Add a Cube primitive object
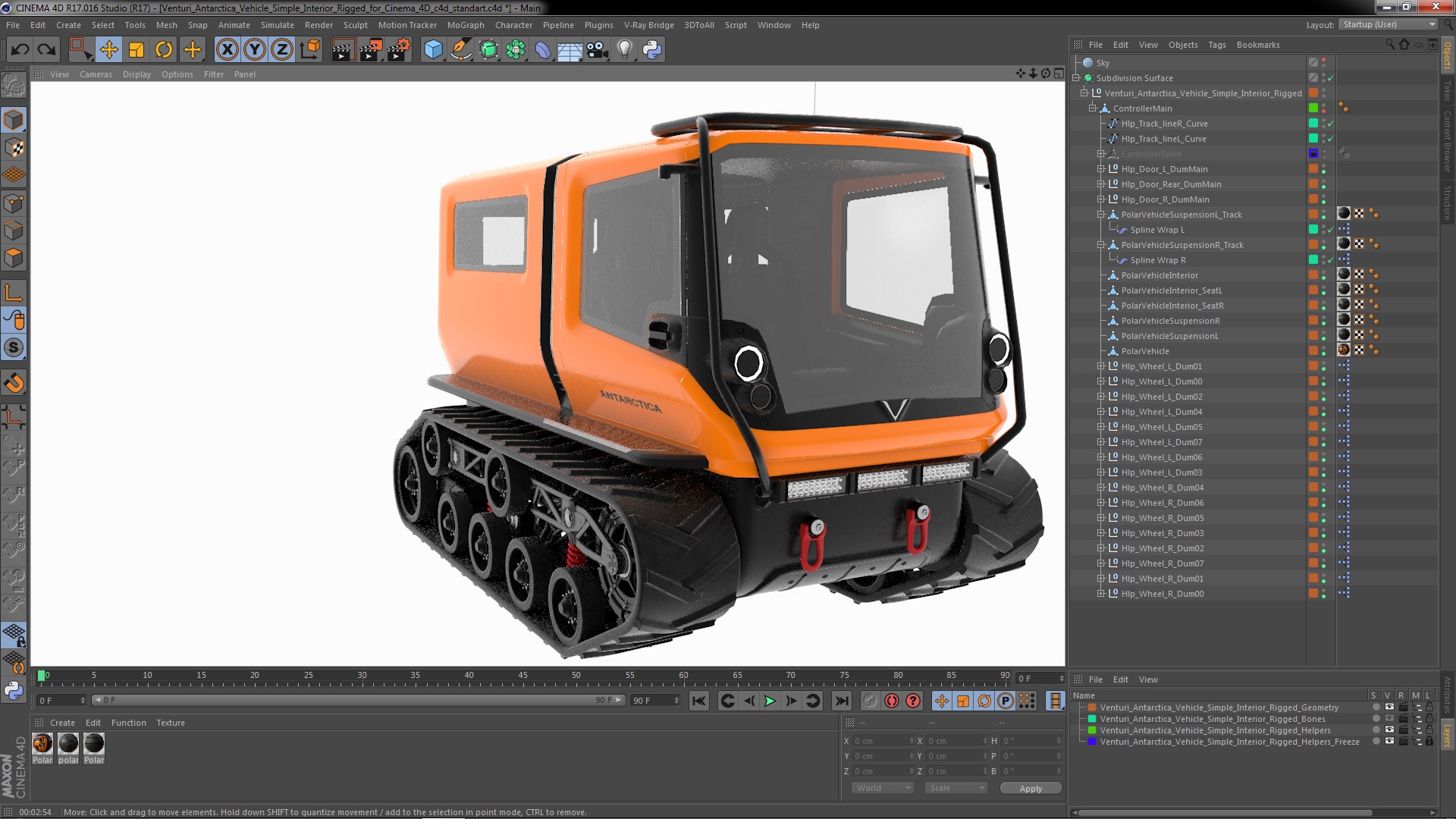The height and width of the screenshot is (819, 1456). tap(433, 50)
